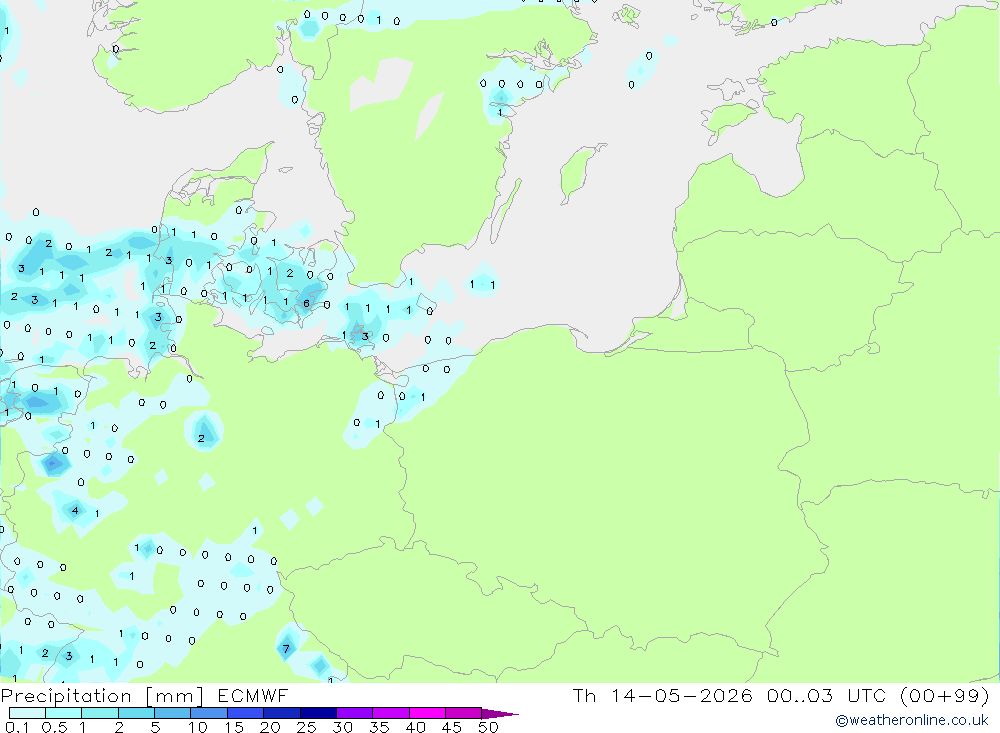Click the legend scale label '0.1'
1000x733 pixels.
coord(17,727)
